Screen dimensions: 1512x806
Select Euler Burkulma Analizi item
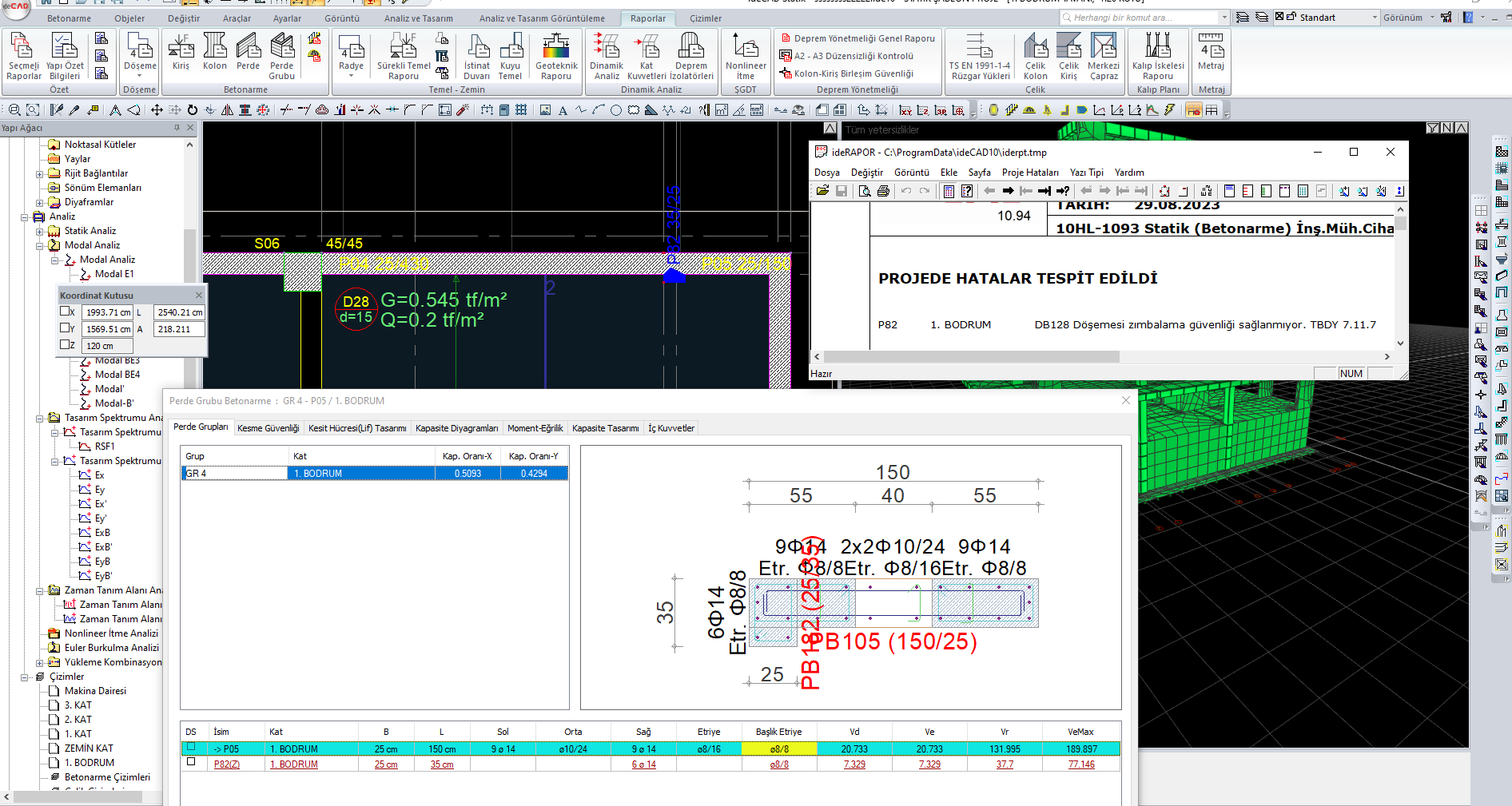tap(111, 648)
